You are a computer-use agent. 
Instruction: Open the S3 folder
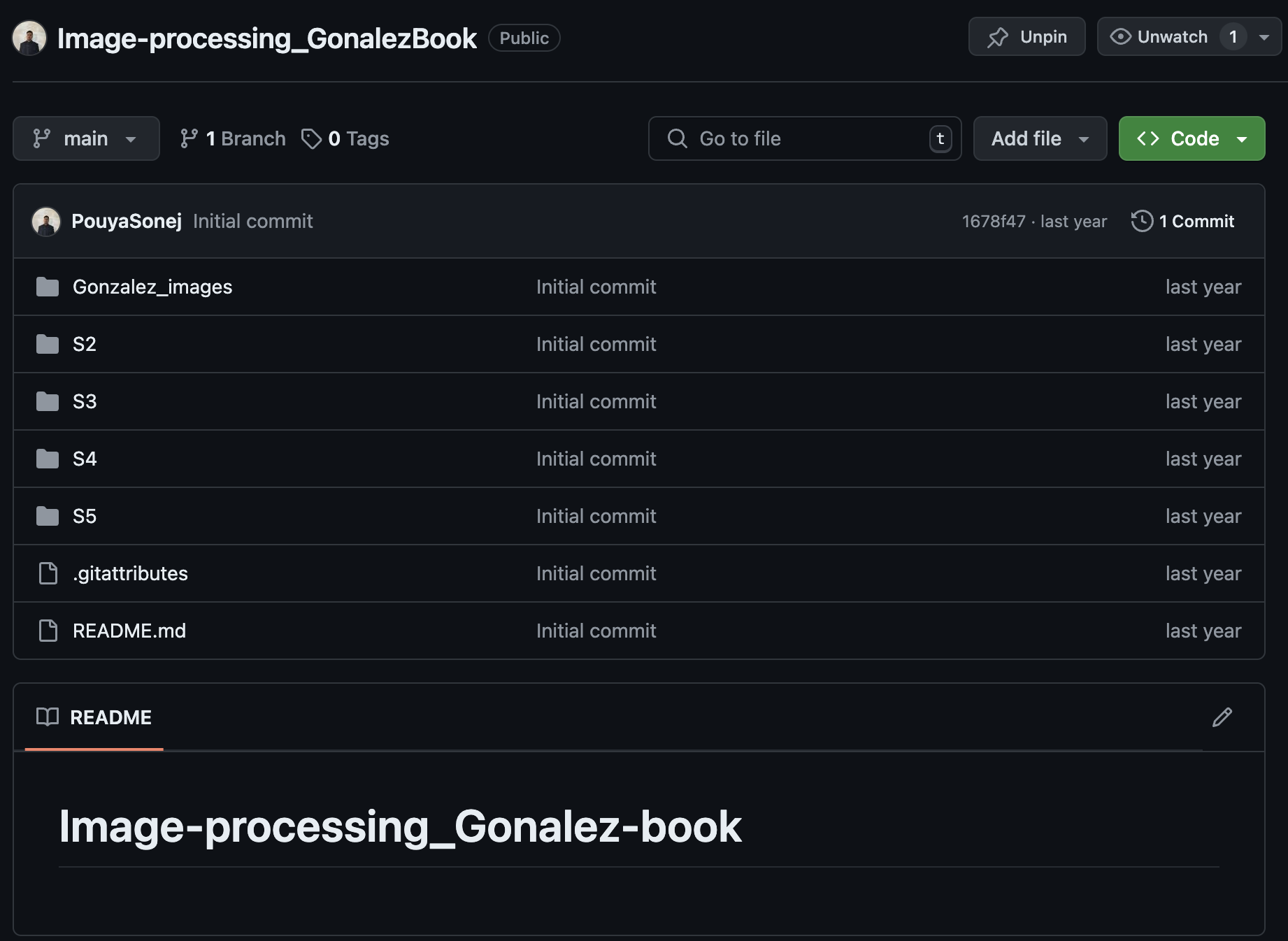[x=85, y=401]
